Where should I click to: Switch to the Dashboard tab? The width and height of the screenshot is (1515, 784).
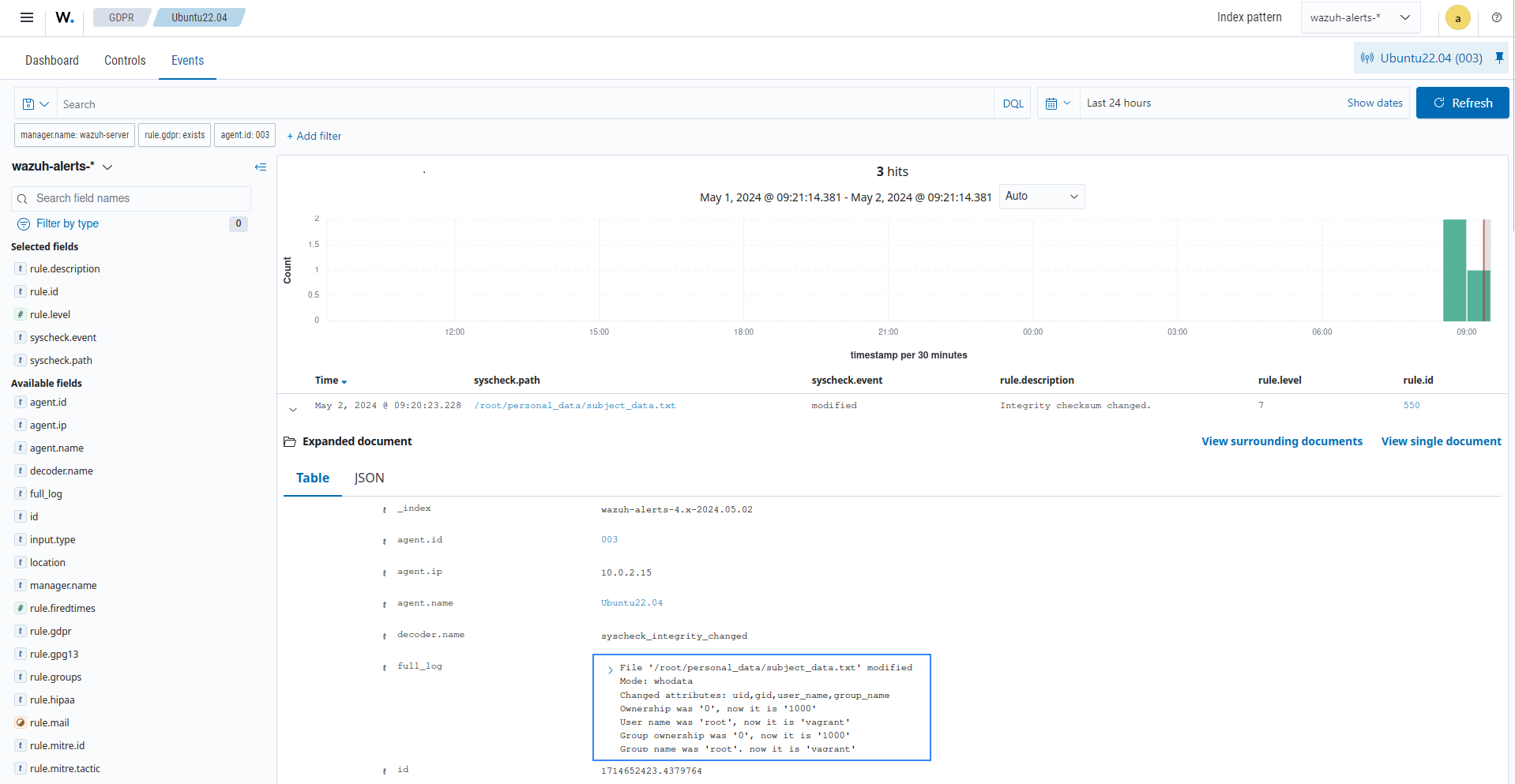pyautogui.click(x=52, y=60)
